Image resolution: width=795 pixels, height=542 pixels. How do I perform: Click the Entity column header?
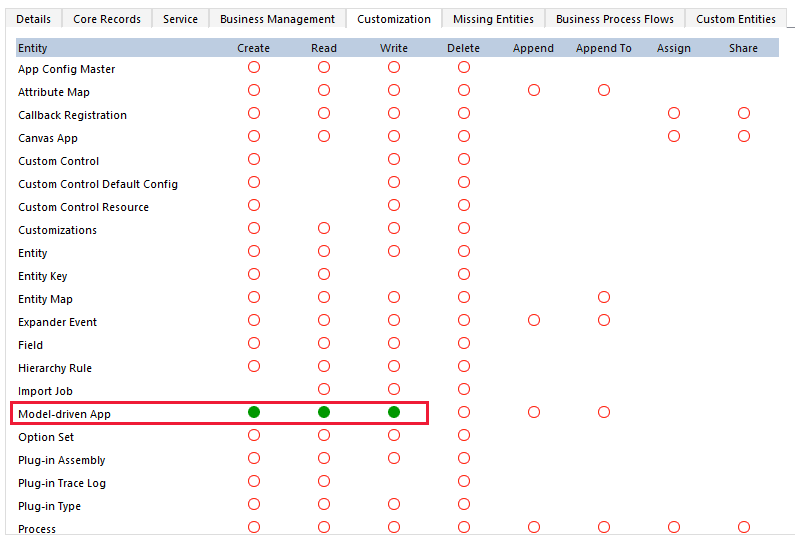point(32,48)
